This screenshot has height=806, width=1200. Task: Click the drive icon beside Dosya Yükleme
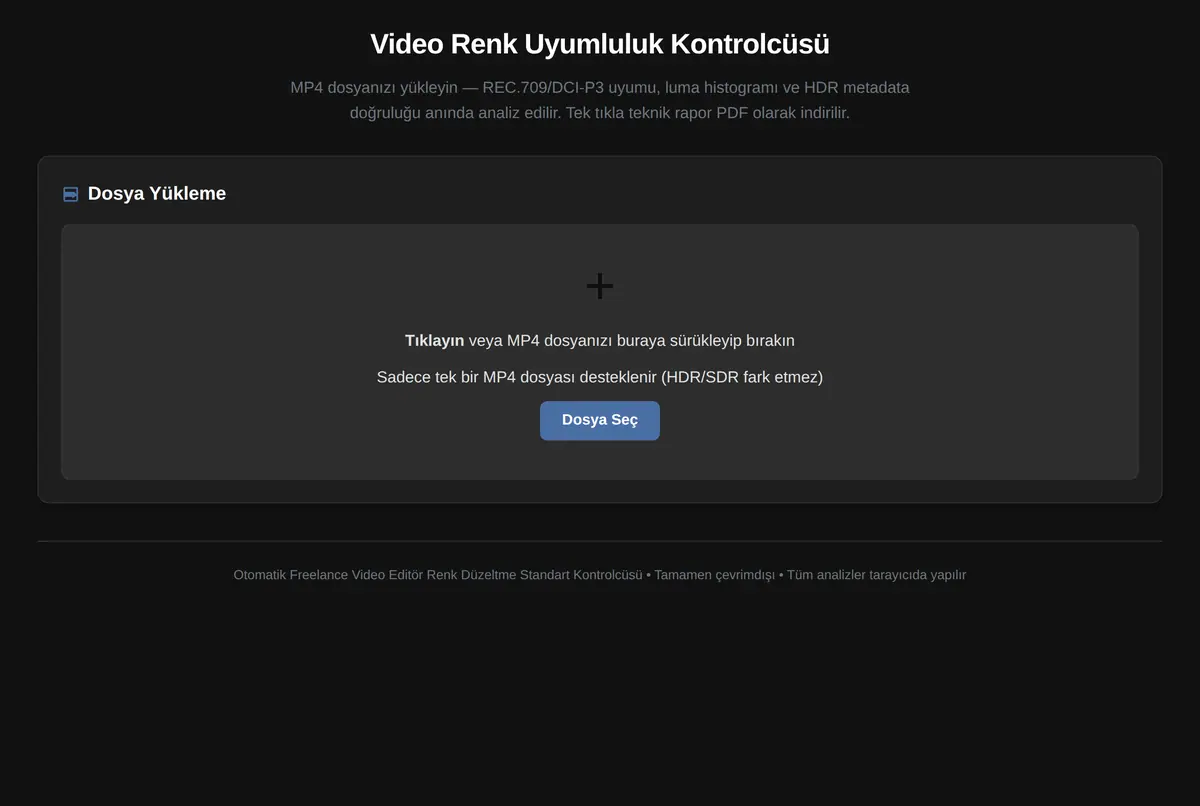coord(71,194)
